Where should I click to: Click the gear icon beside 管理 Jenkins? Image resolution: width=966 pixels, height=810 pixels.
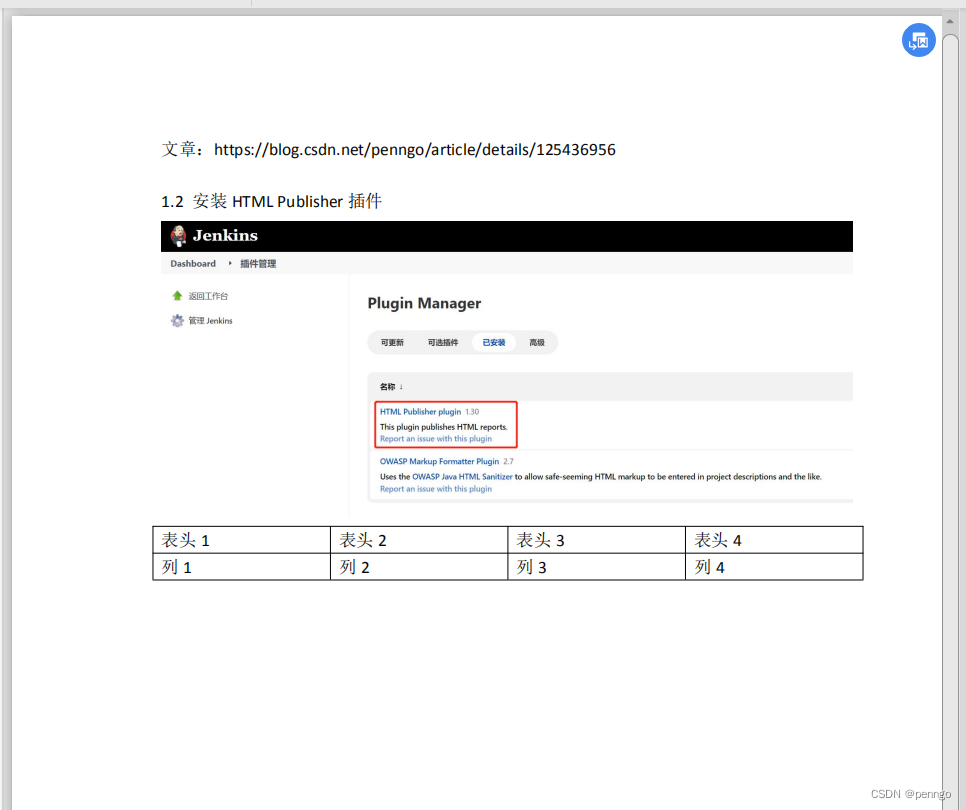(x=177, y=320)
